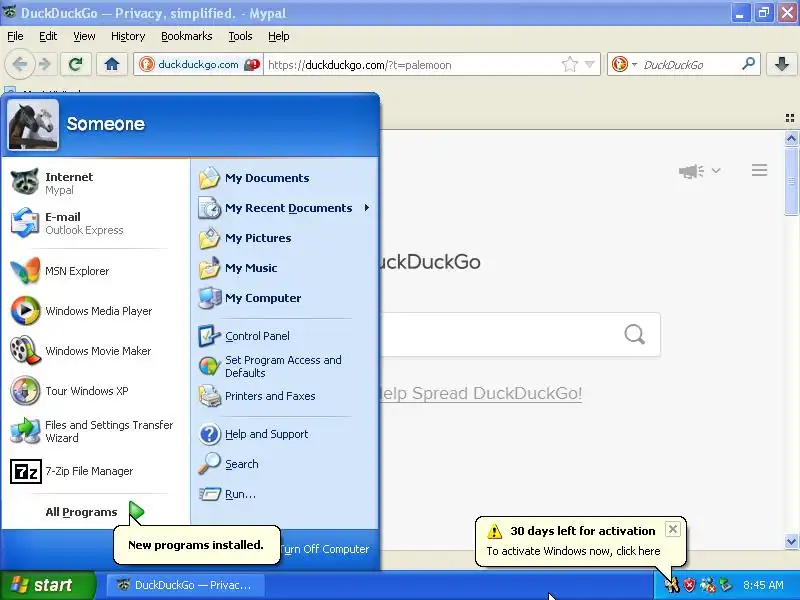Click the user account picture for Someone
The height and width of the screenshot is (600, 800).
(33, 124)
